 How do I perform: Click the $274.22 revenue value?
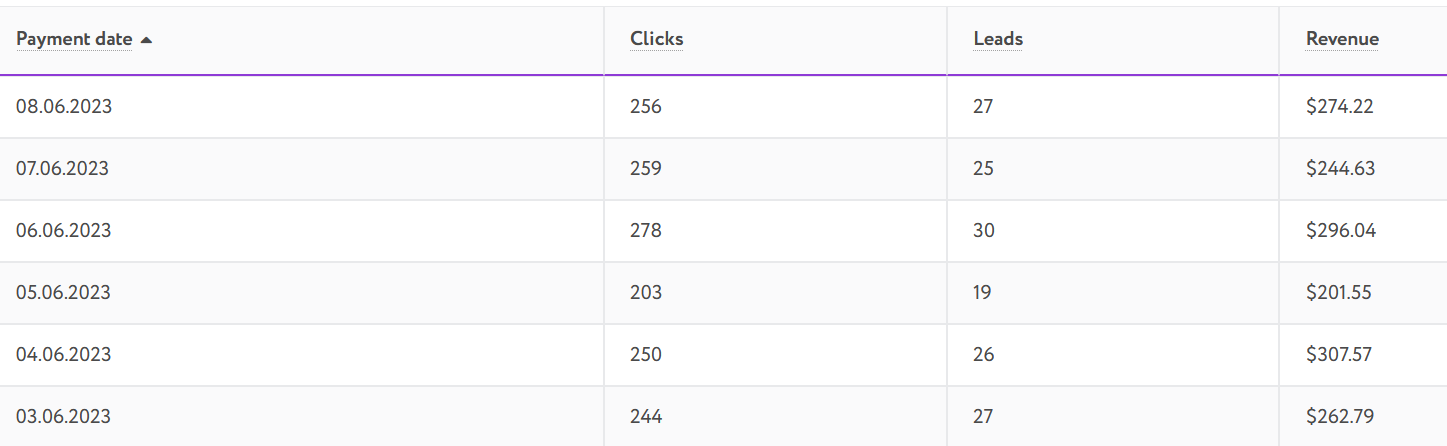(1340, 106)
